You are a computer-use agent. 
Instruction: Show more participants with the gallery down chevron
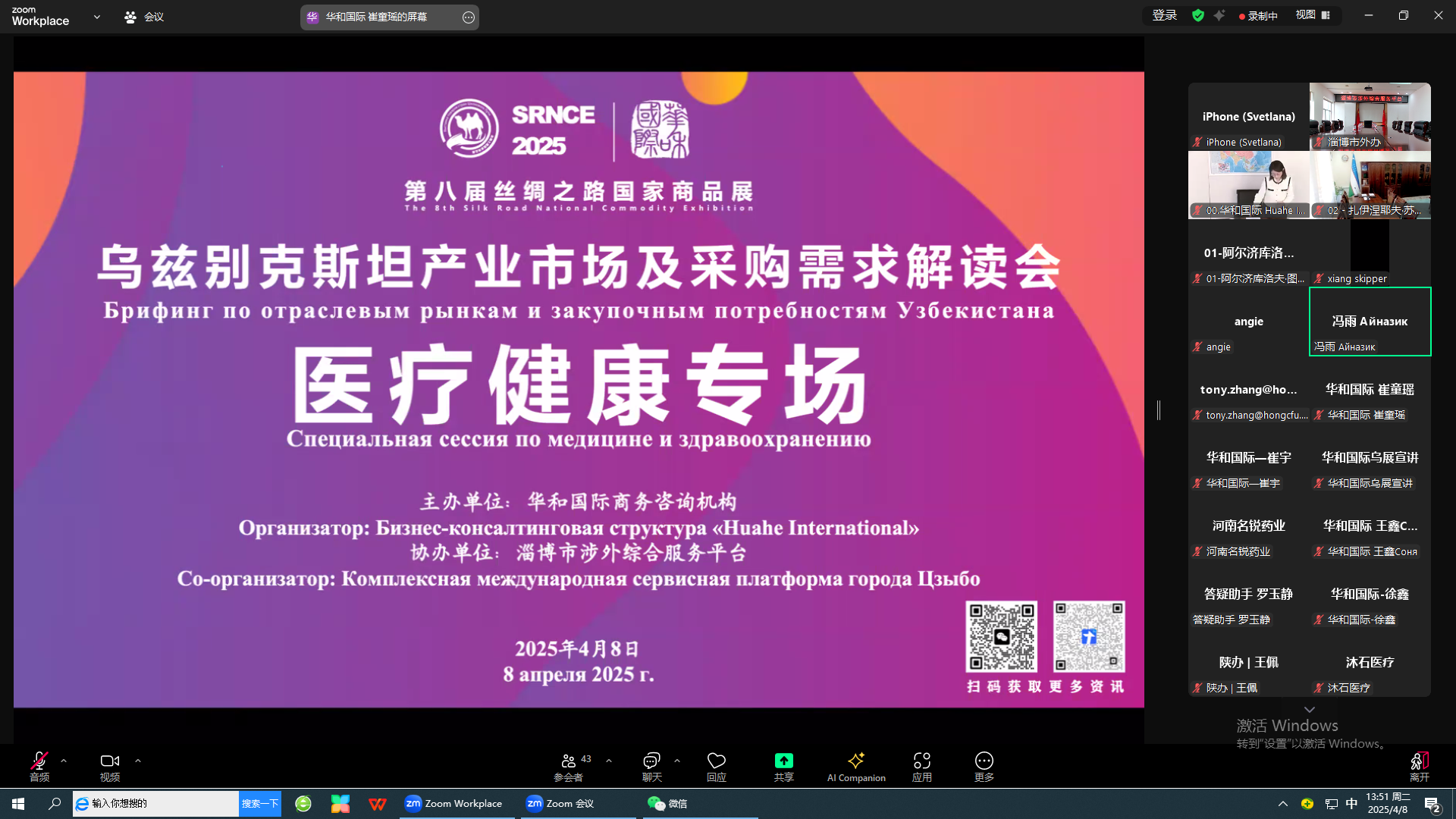[x=1310, y=710]
